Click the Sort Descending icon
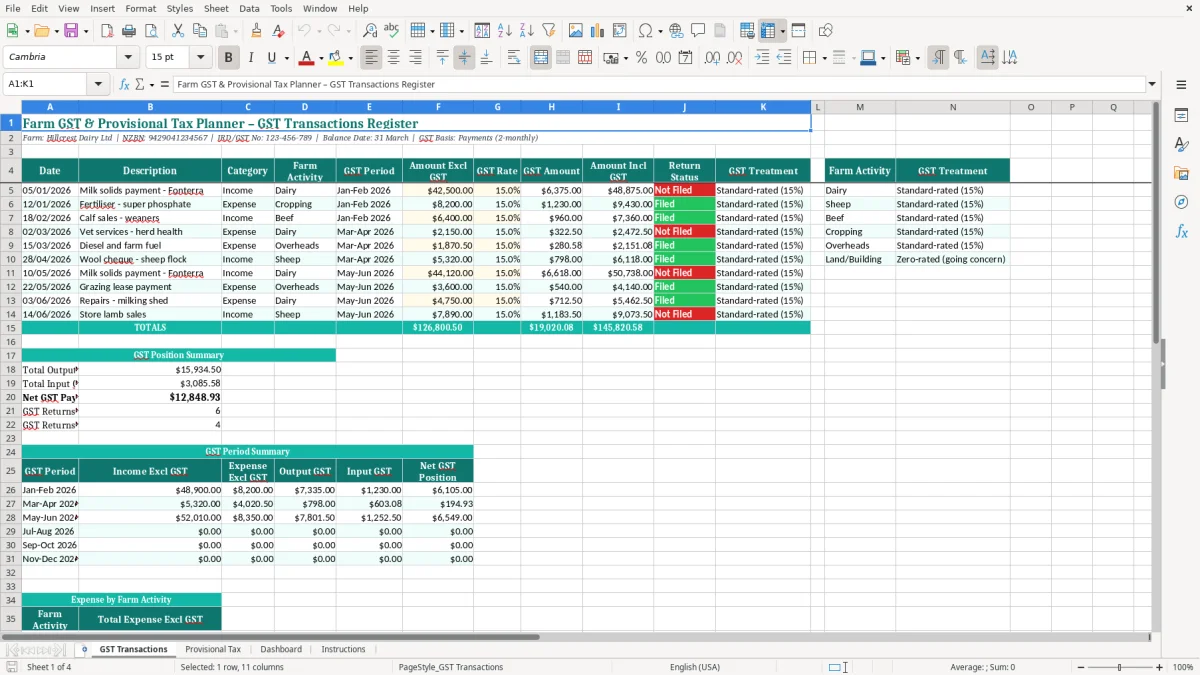Viewport: 1200px width, 675px height. (526, 31)
